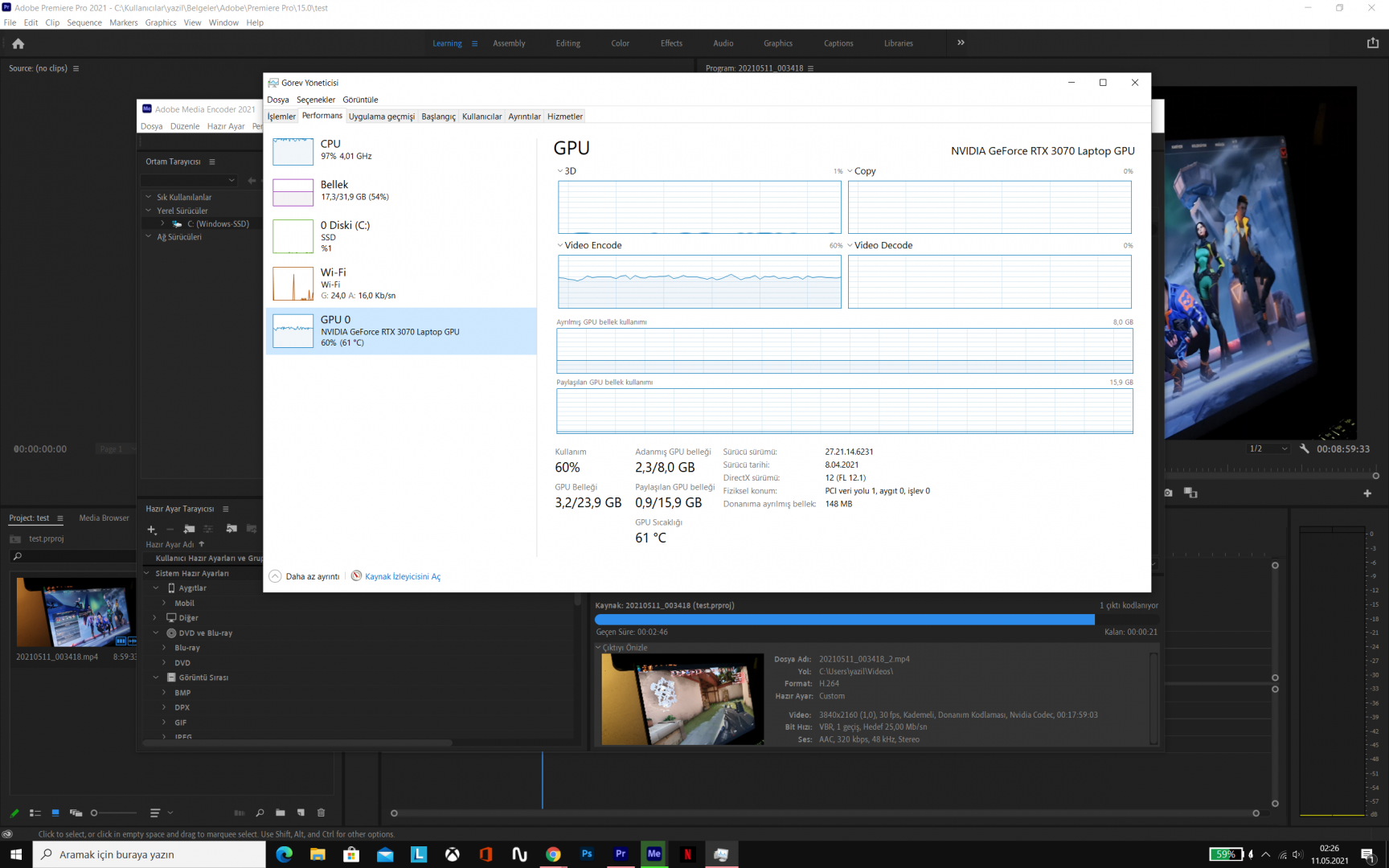Toggle the Project panel writable pencil lock
Image resolution: width=1389 pixels, height=868 pixels.
pos(14,813)
